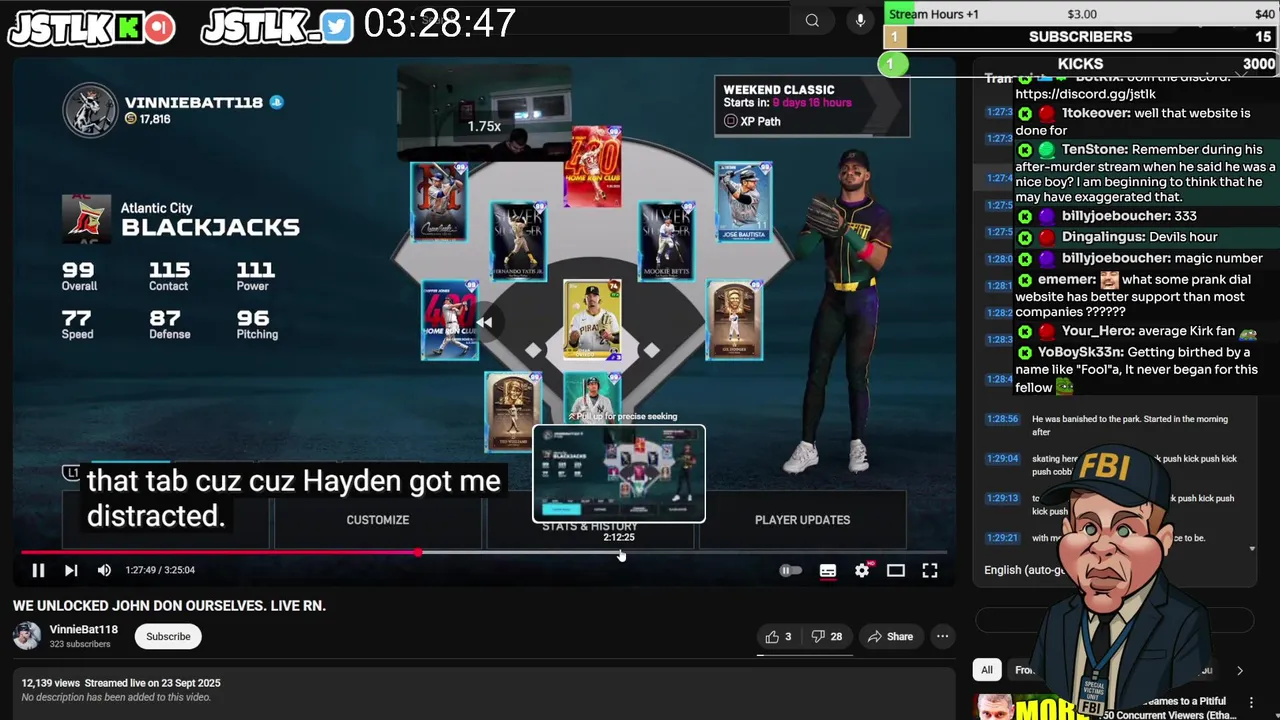
Task: Click username YoBoySk33n in chat
Action: point(1080,352)
